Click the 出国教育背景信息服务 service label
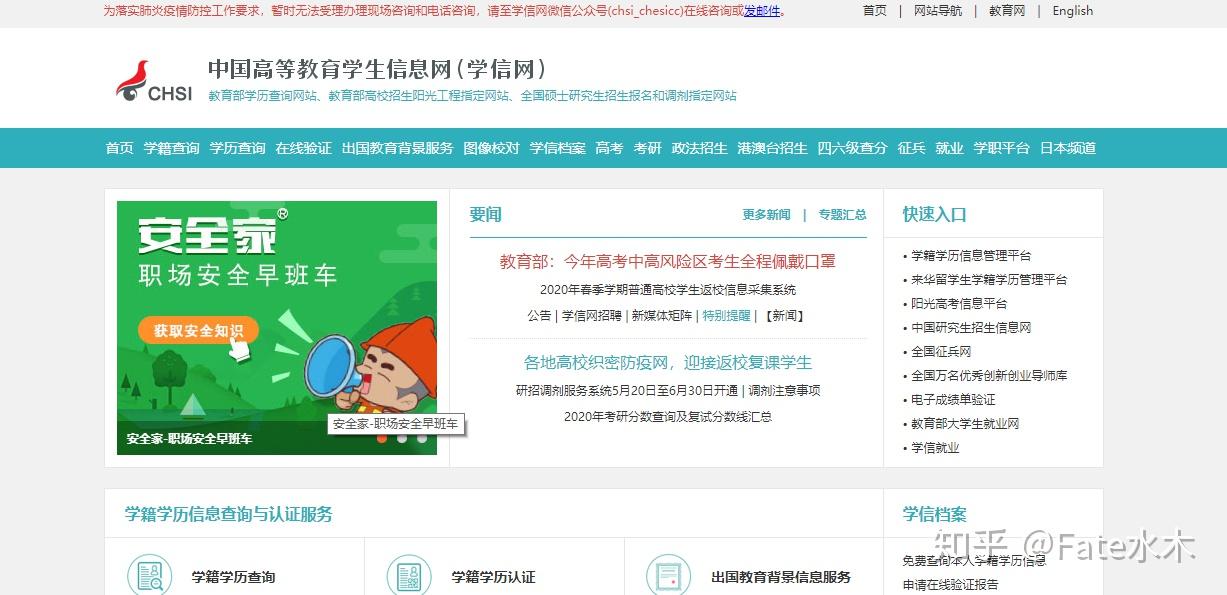The width and height of the screenshot is (1227, 595). (x=781, y=577)
